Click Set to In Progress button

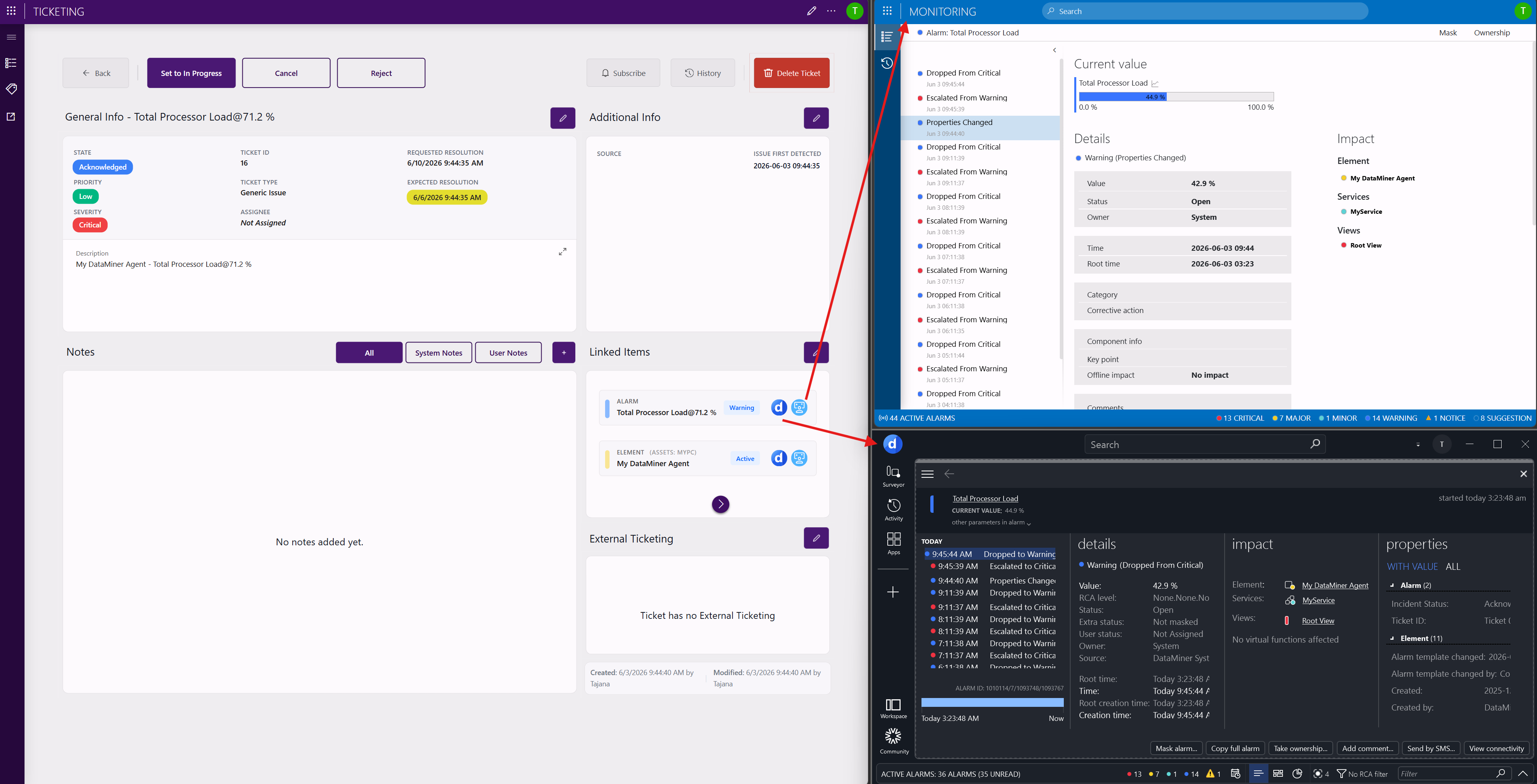click(x=191, y=73)
